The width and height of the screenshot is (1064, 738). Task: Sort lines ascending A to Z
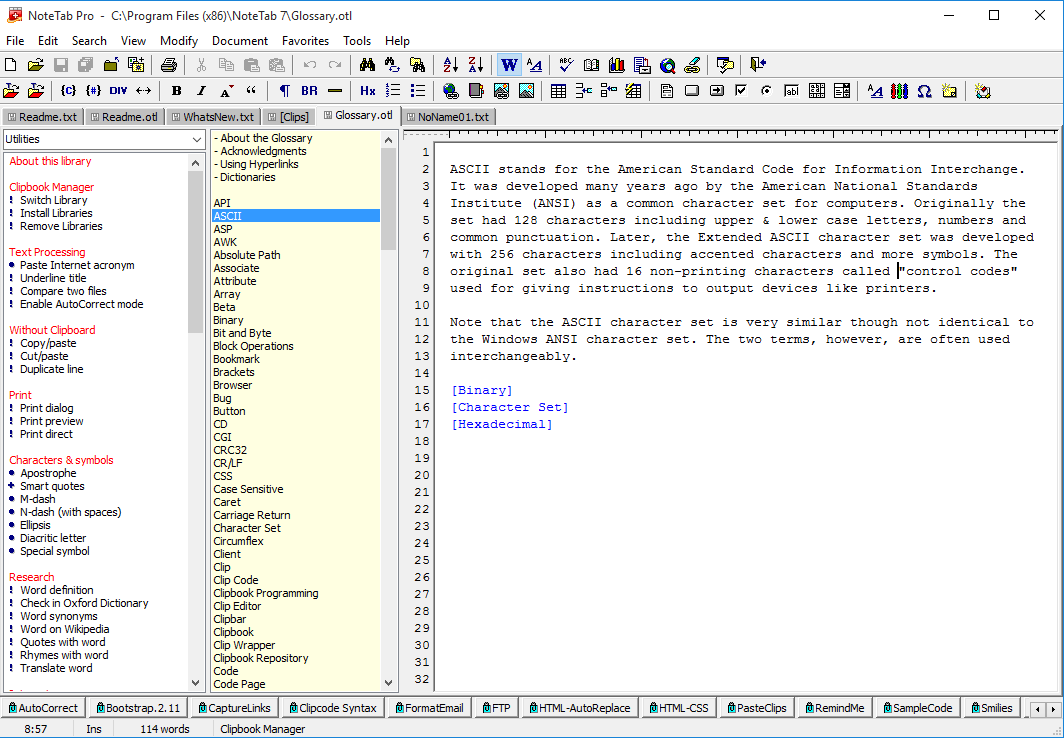click(449, 64)
